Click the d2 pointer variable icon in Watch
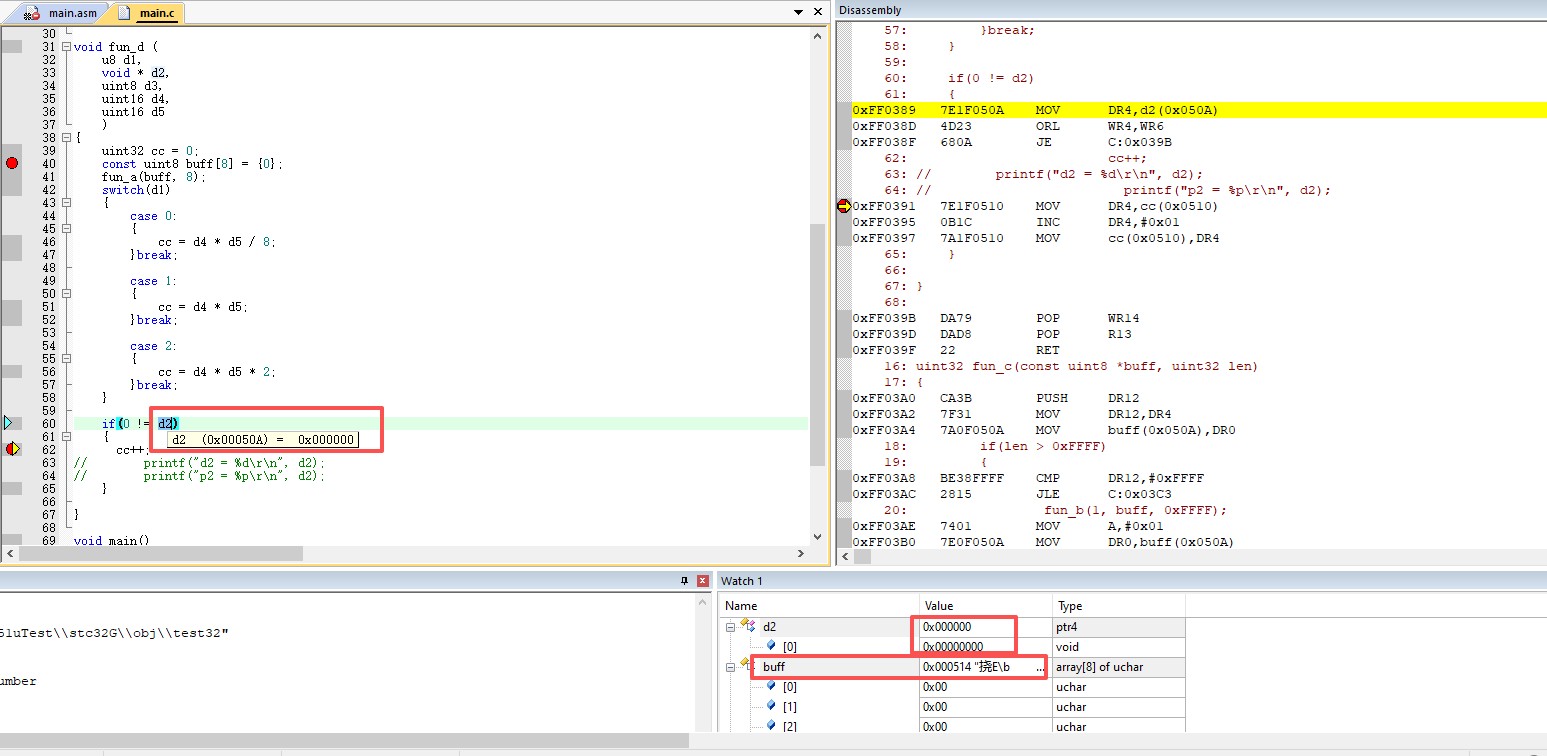The width and height of the screenshot is (1547, 756). point(747,626)
